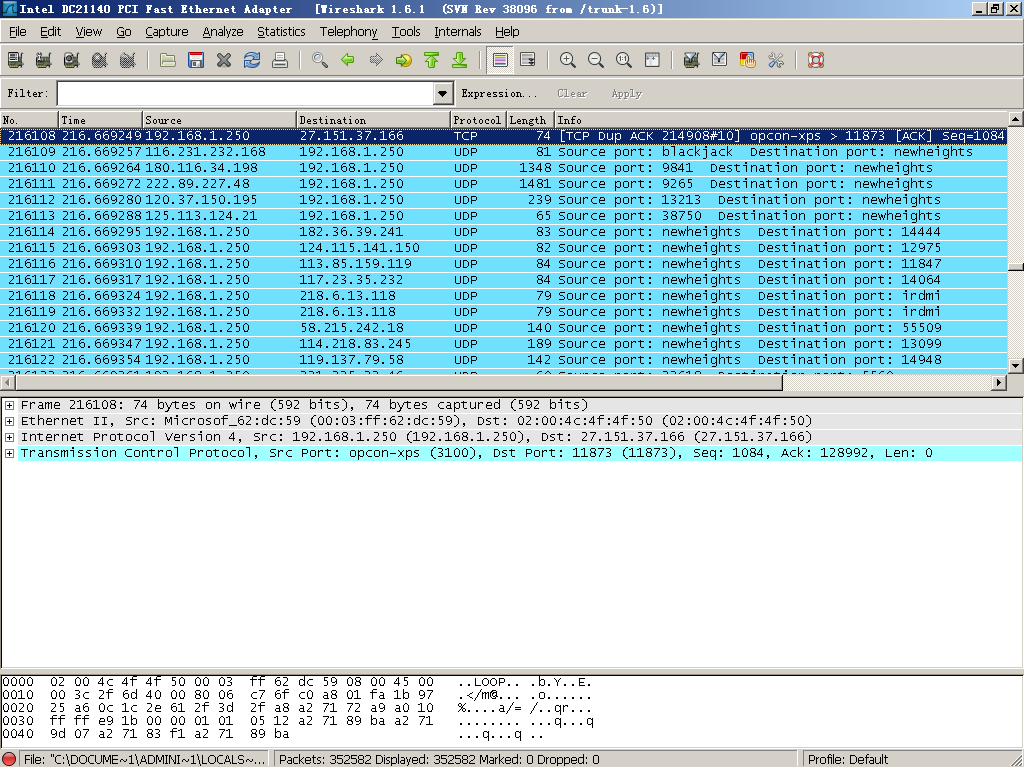The image size is (1024, 768).
Task: Go to specified packet number icon
Action: click(404, 60)
